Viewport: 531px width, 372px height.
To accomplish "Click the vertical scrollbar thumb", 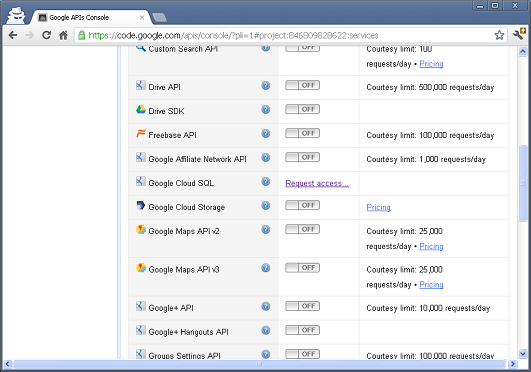I will (523, 183).
